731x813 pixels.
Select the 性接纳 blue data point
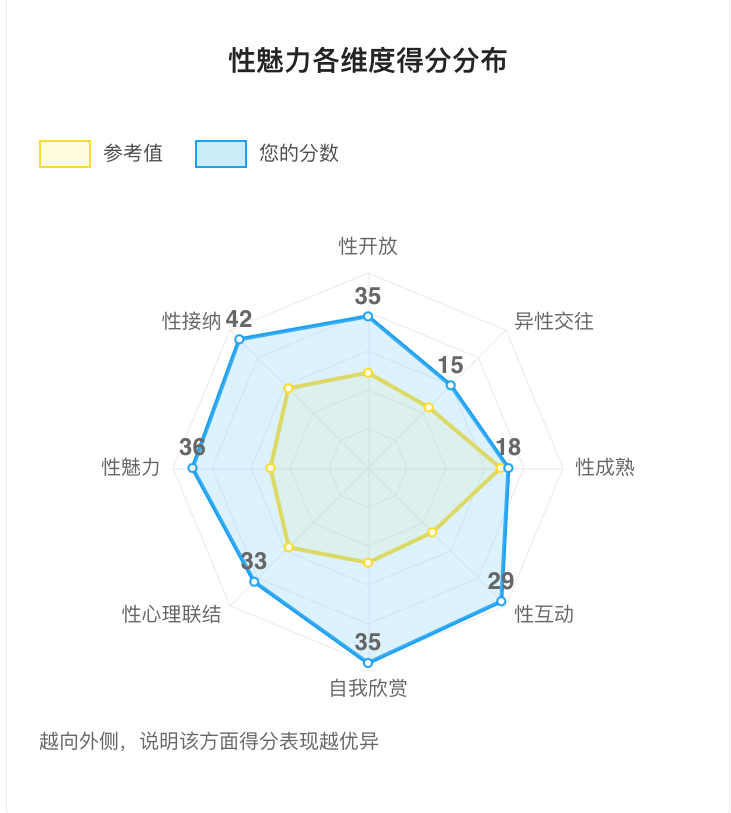click(239, 339)
